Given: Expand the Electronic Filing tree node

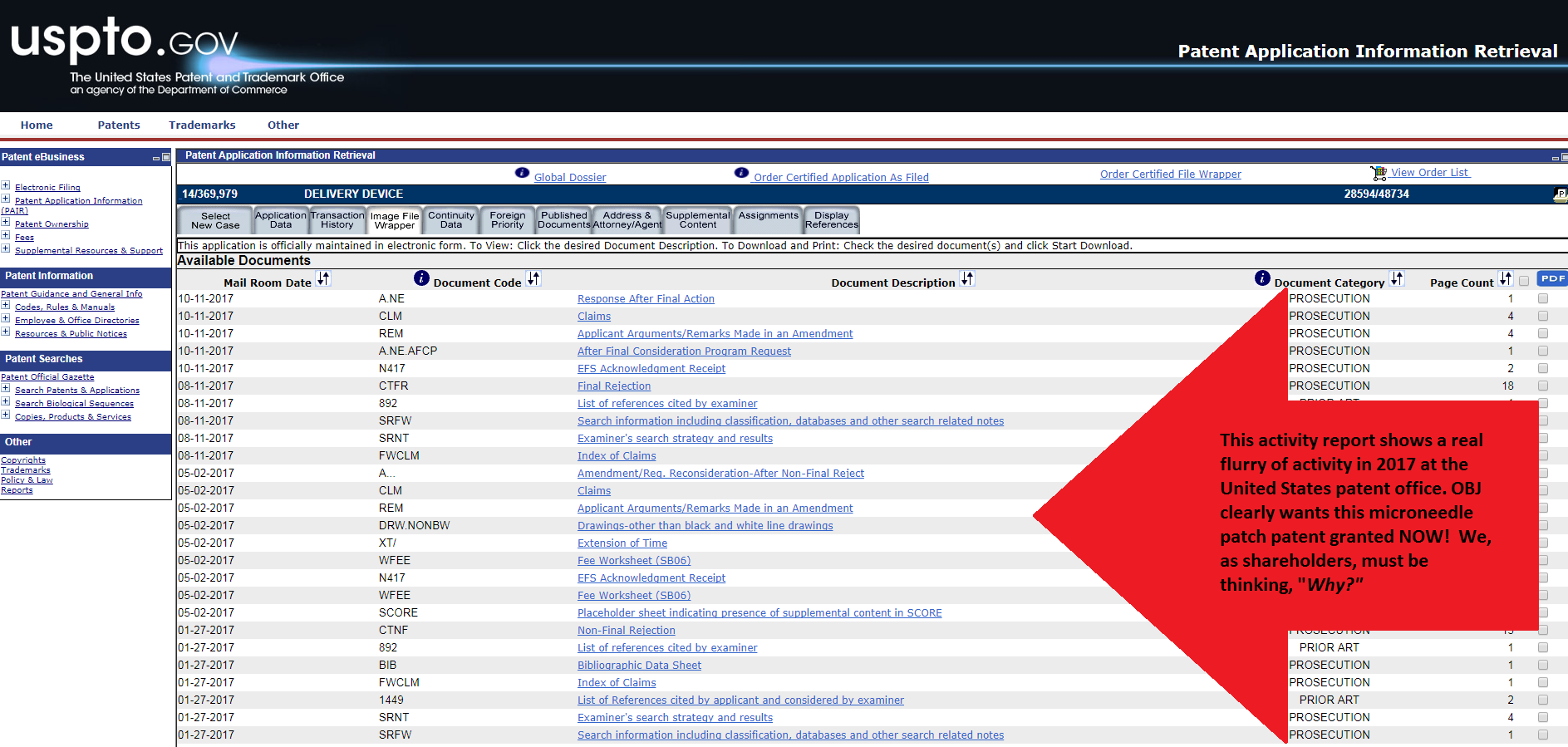Looking at the screenshot, I should tap(6, 185).
